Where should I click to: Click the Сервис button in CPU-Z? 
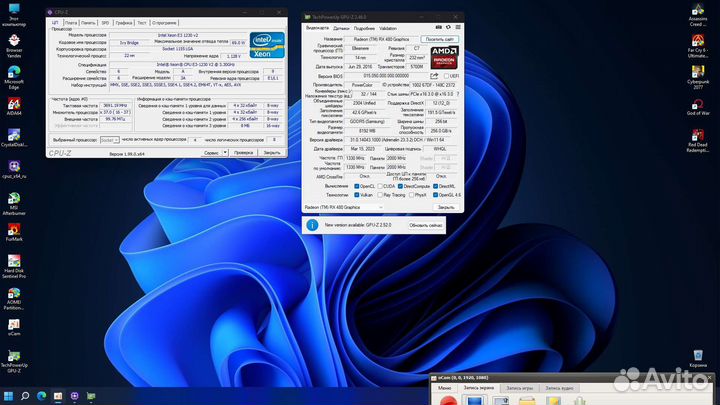pos(211,152)
